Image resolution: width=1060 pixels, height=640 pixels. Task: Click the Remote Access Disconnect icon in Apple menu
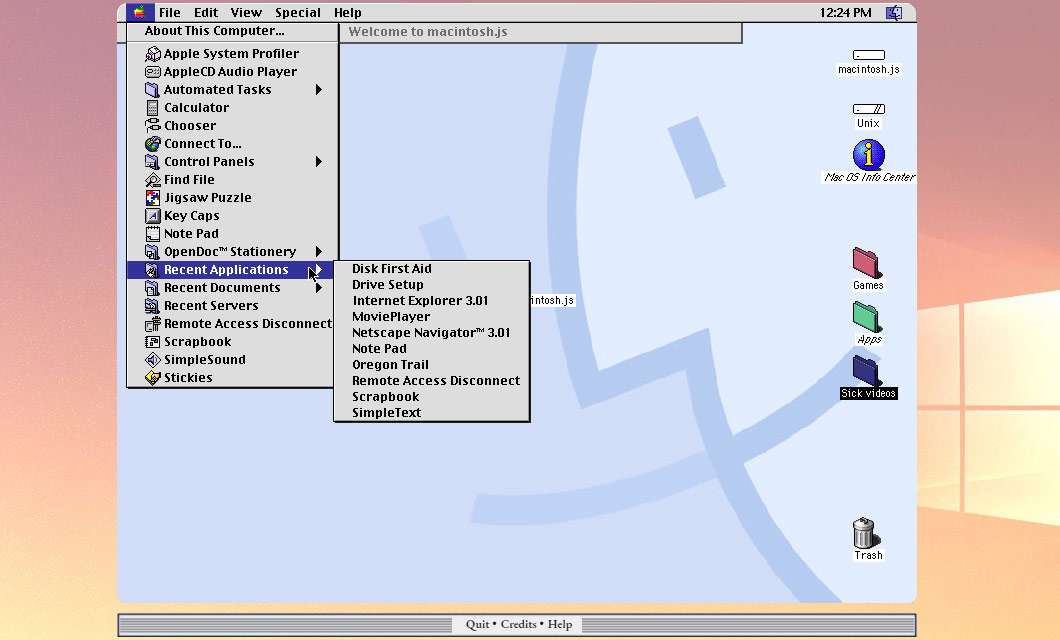pos(153,324)
